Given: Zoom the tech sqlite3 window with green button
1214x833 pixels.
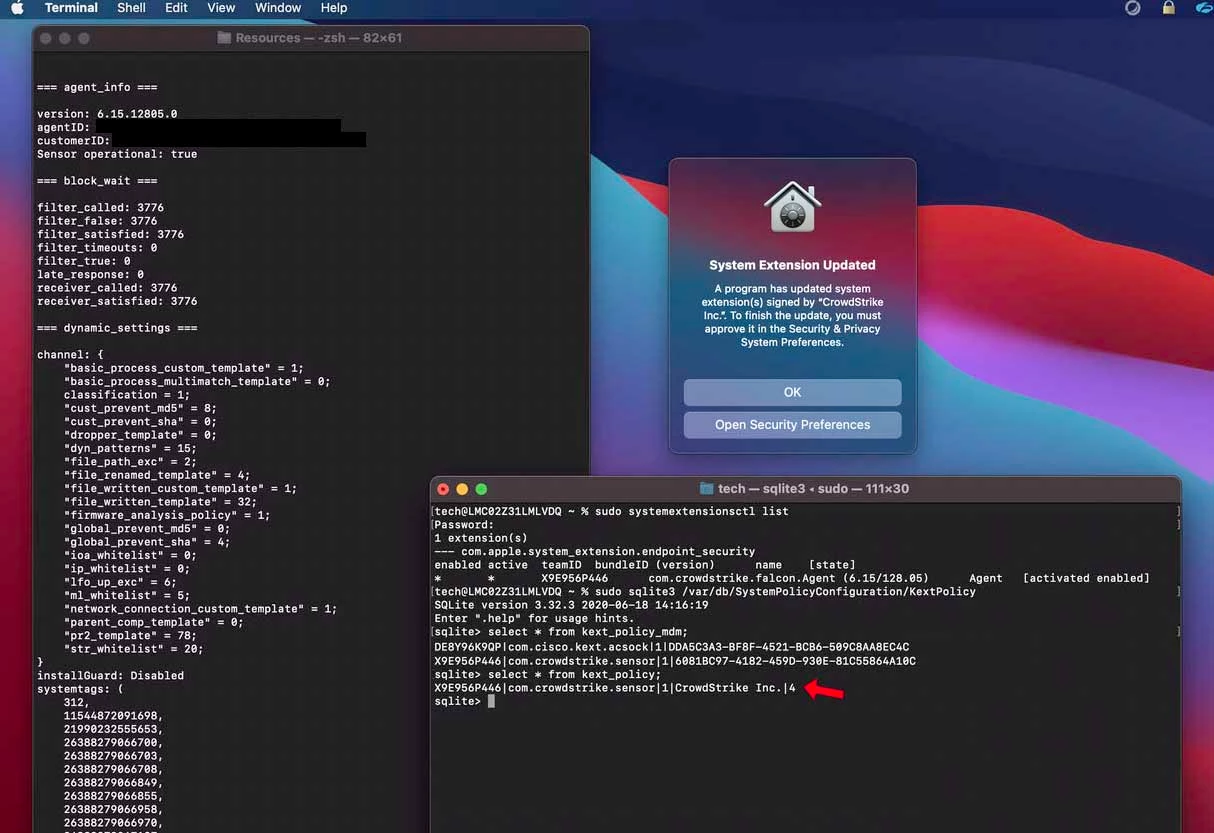Looking at the screenshot, I should (481, 489).
